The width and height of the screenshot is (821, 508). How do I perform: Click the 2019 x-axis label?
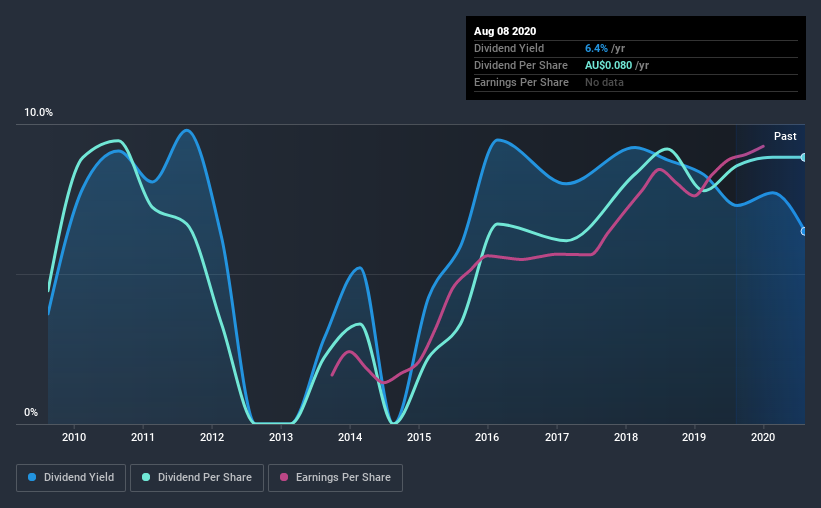(694, 437)
